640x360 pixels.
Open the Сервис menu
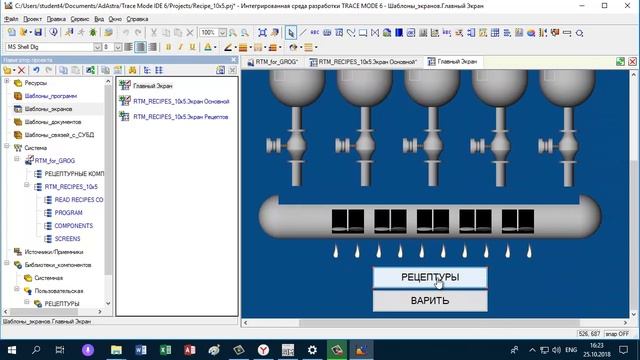tap(80, 19)
